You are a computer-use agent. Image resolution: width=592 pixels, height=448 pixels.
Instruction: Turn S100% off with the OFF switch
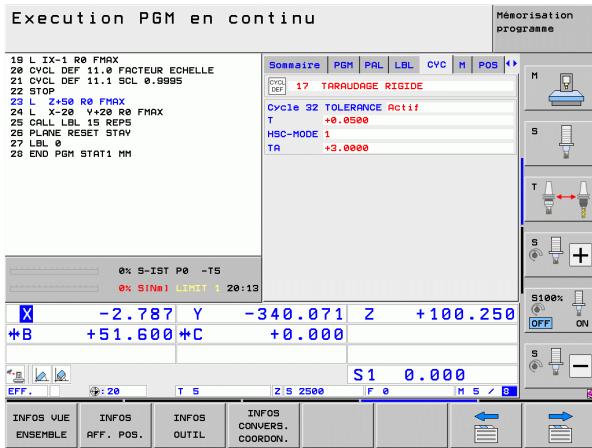541,323
